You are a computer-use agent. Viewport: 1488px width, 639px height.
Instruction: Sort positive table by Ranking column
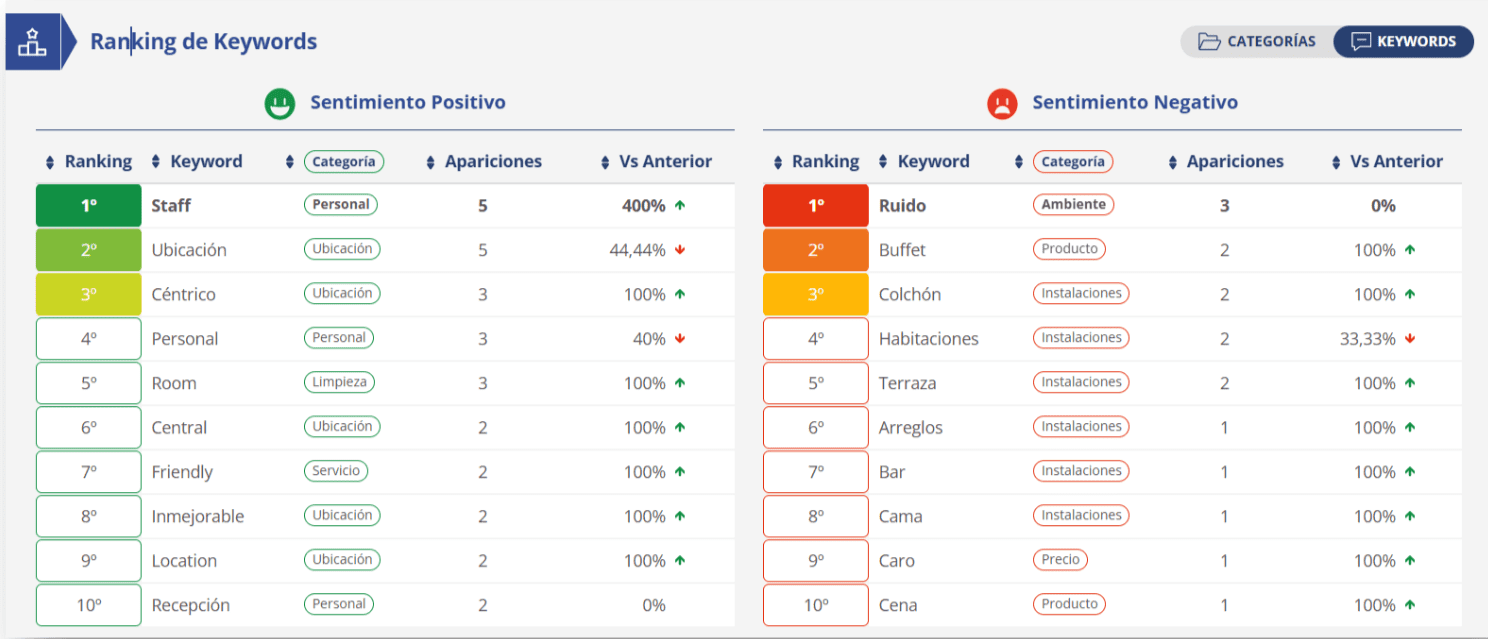(89, 162)
